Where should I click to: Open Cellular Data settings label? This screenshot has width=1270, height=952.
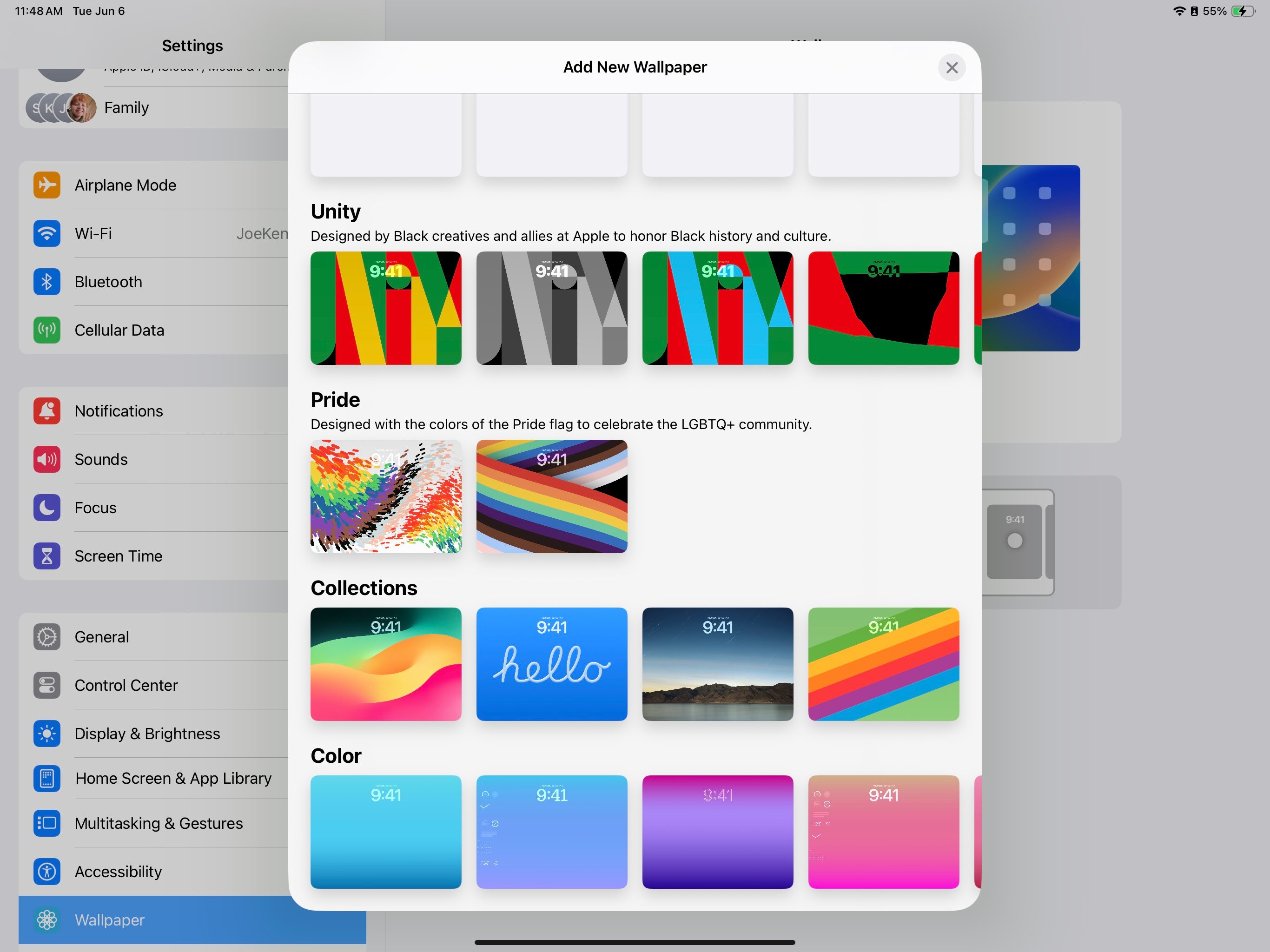point(119,330)
